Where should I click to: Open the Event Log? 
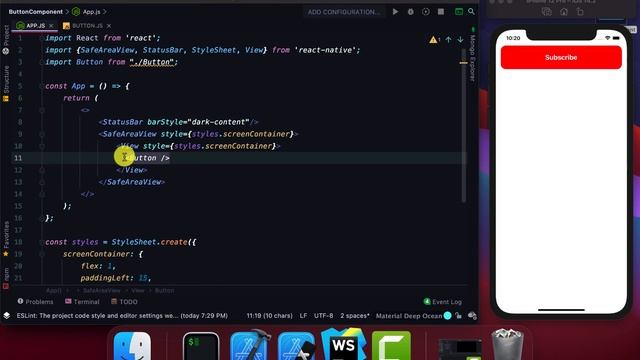click(x=443, y=302)
